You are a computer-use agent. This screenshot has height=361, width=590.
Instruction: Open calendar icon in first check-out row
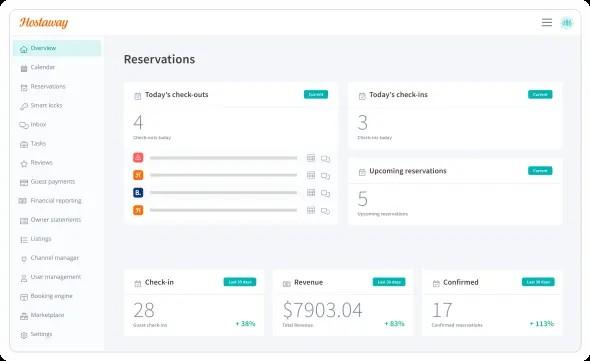coord(311,158)
